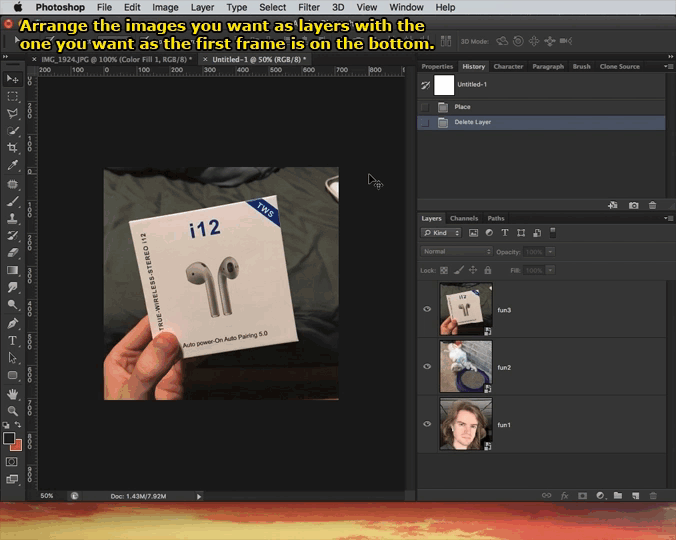
Task: Create new group folder icon
Action: coord(618,496)
